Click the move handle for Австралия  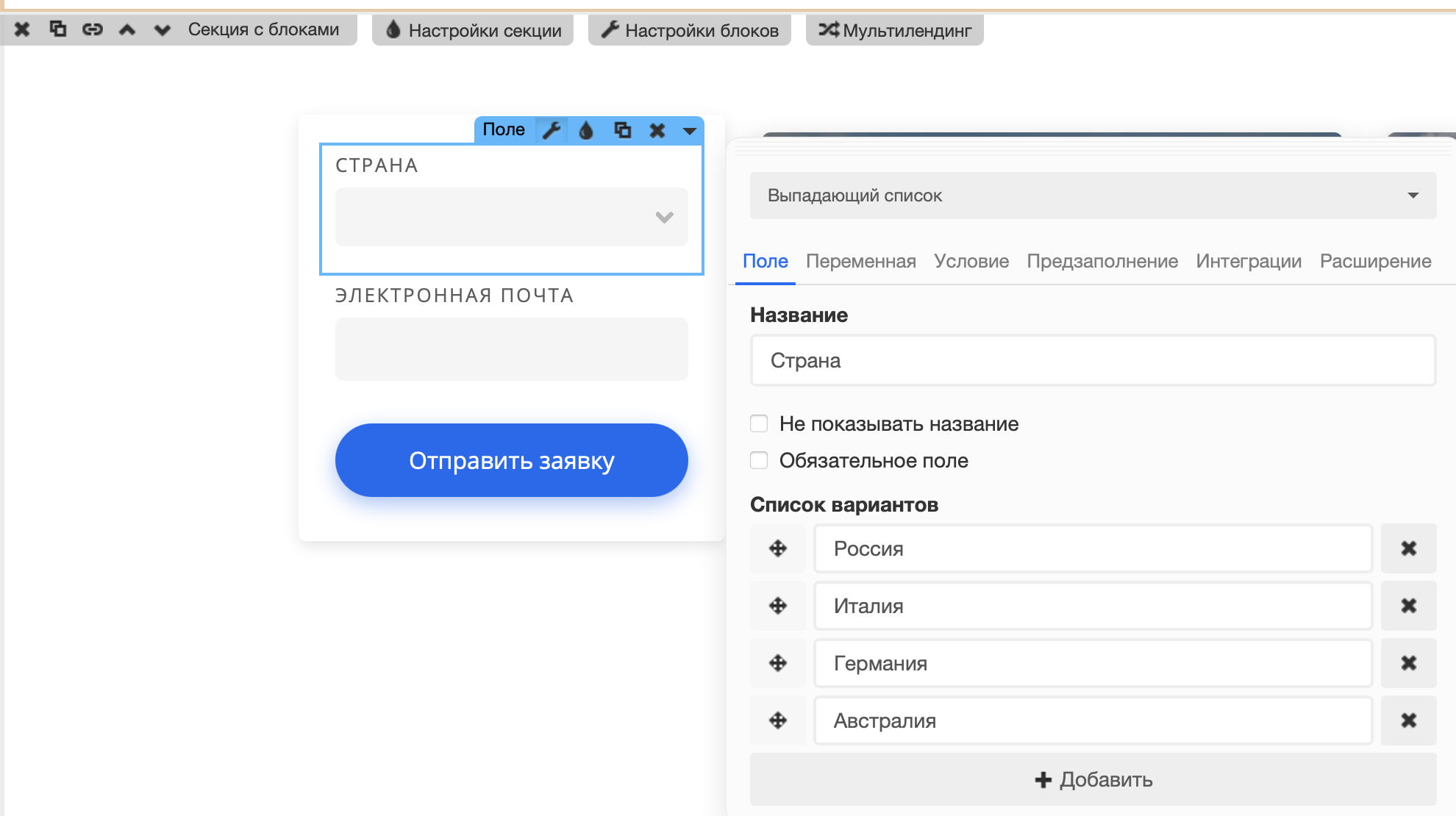pos(778,720)
